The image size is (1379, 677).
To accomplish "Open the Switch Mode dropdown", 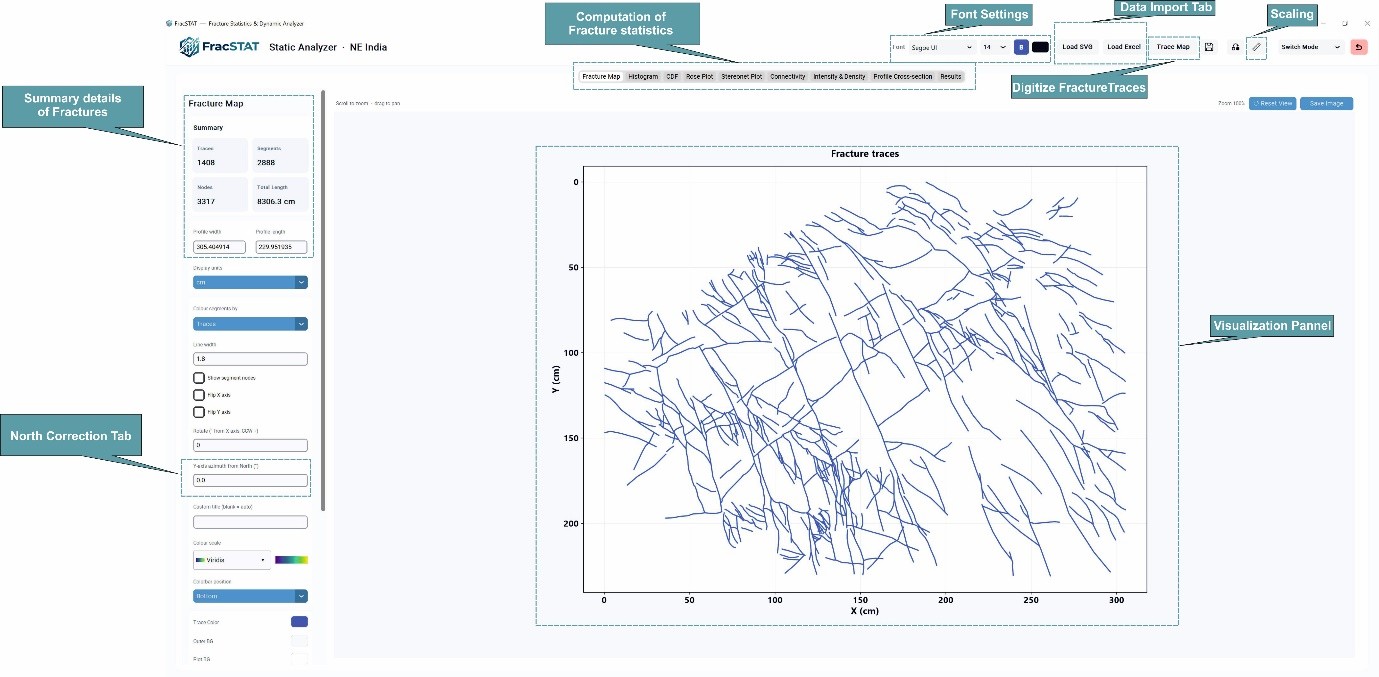I will (x=1310, y=47).
